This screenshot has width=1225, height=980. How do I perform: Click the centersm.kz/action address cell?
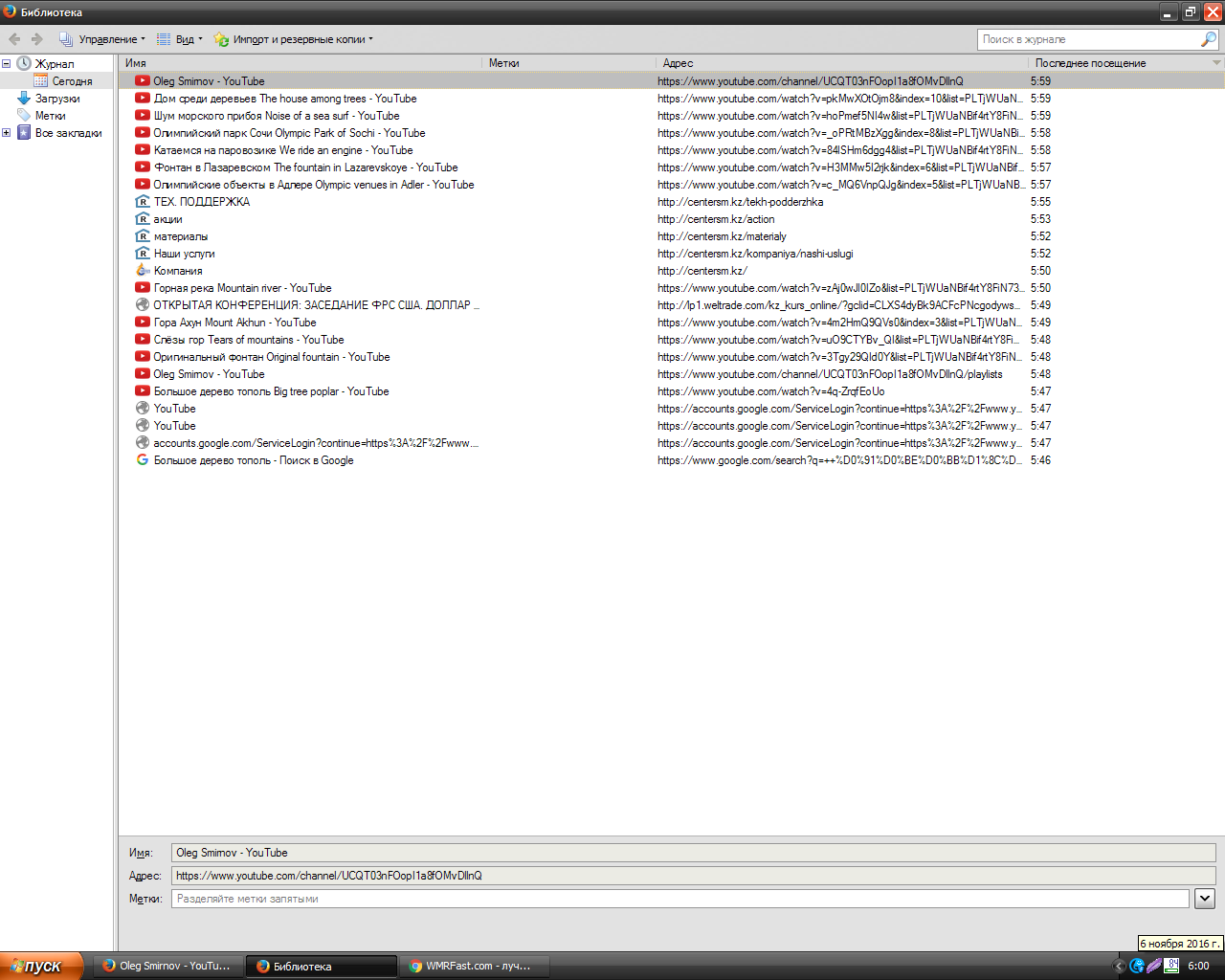pyautogui.click(x=716, y=219)
